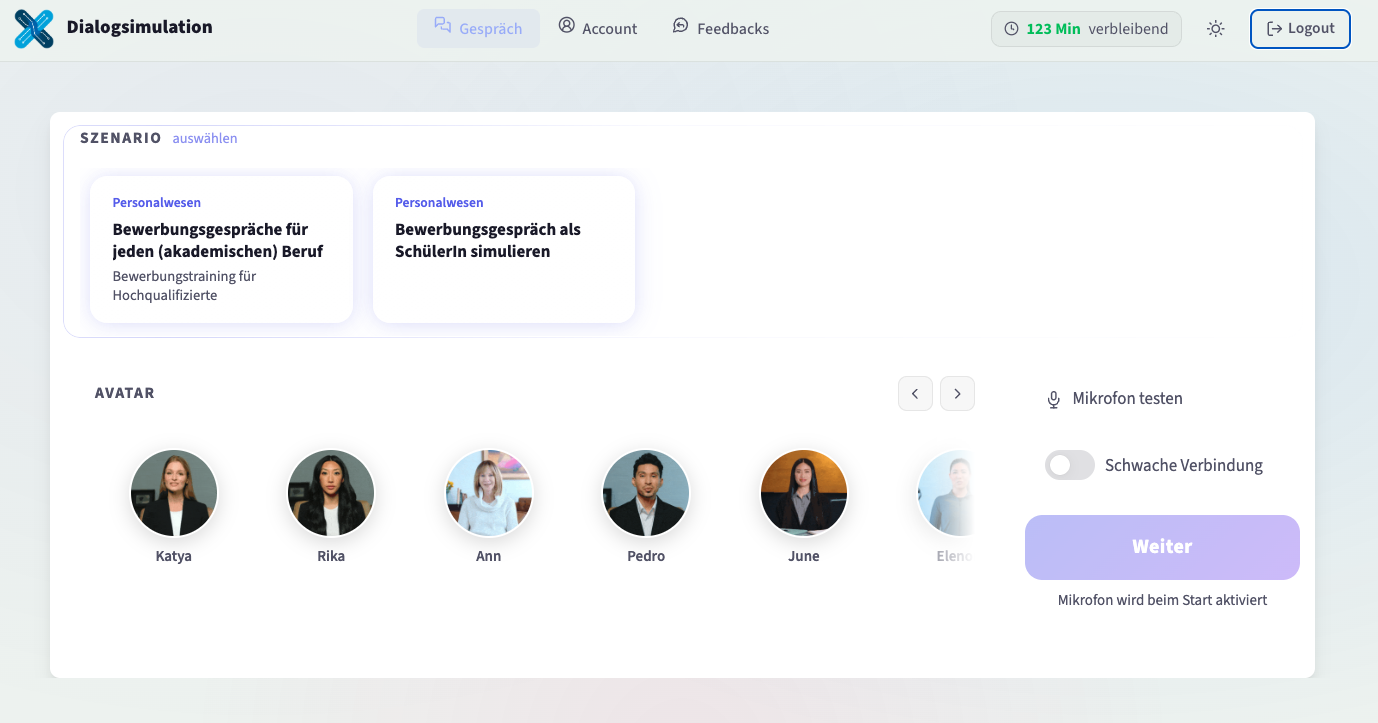Select the Pedro avatar

click(646, 493)
